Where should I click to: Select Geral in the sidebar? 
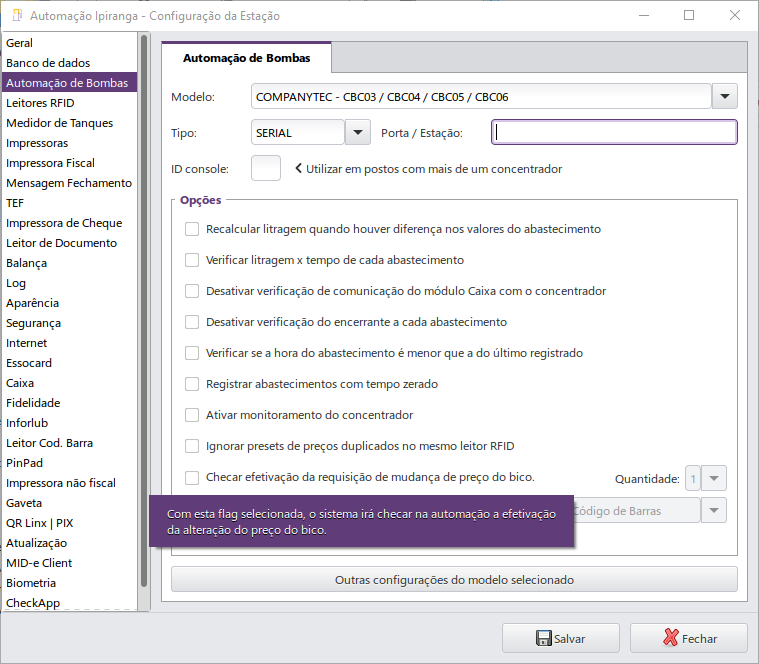pyautogui.click(x=70, y=43)
